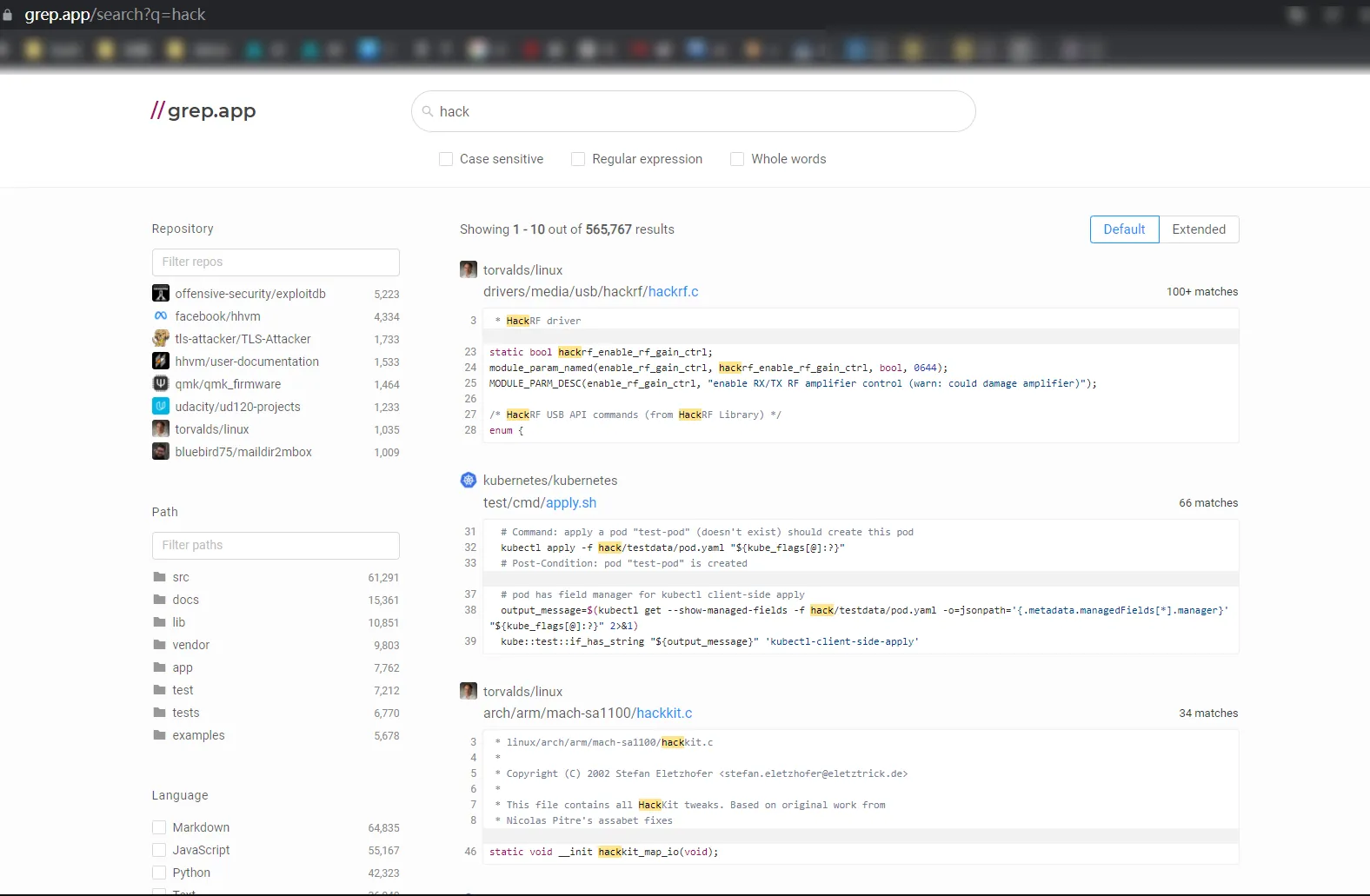Filter by hhvm/user-documentation repository
This screenshot has width=1370, height=896.
(x=276, y=362)
